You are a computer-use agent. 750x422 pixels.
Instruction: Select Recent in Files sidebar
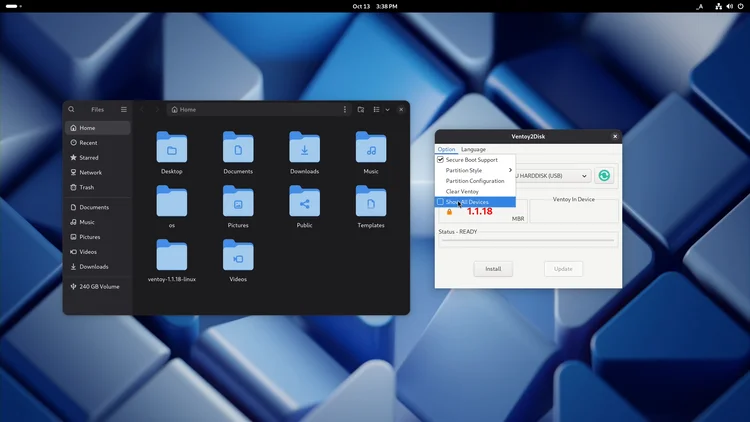[x=98, y=143]
